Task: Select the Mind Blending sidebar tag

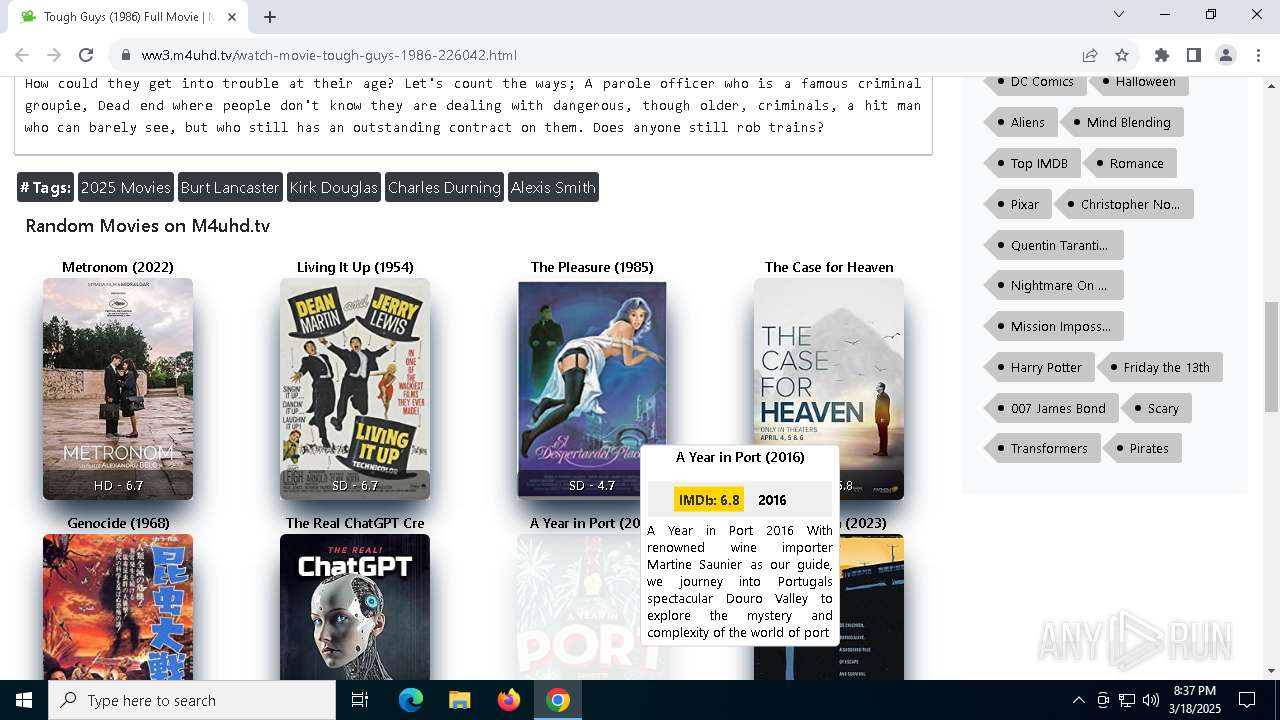Action: 1122,123
